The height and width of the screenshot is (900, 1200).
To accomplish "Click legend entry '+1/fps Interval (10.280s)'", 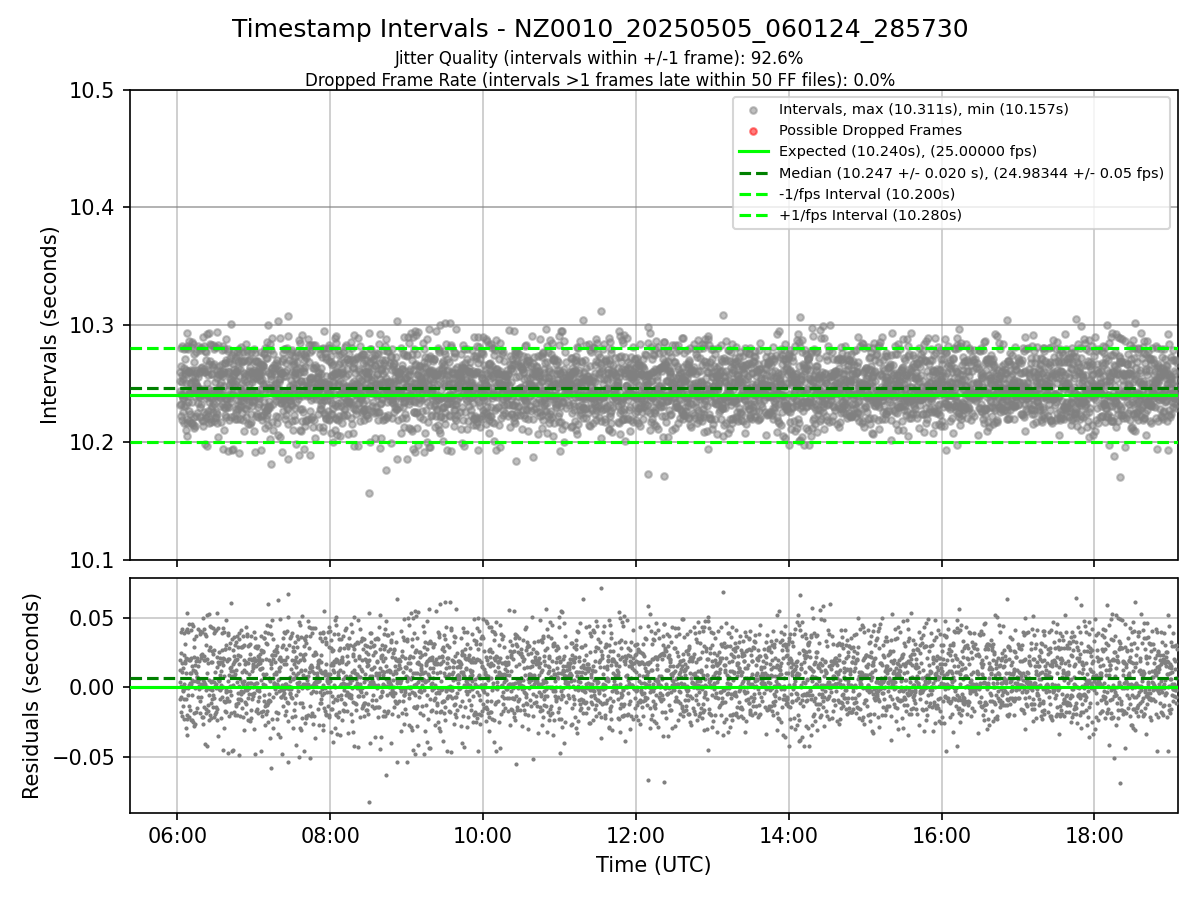I will (x=869, y=215).
